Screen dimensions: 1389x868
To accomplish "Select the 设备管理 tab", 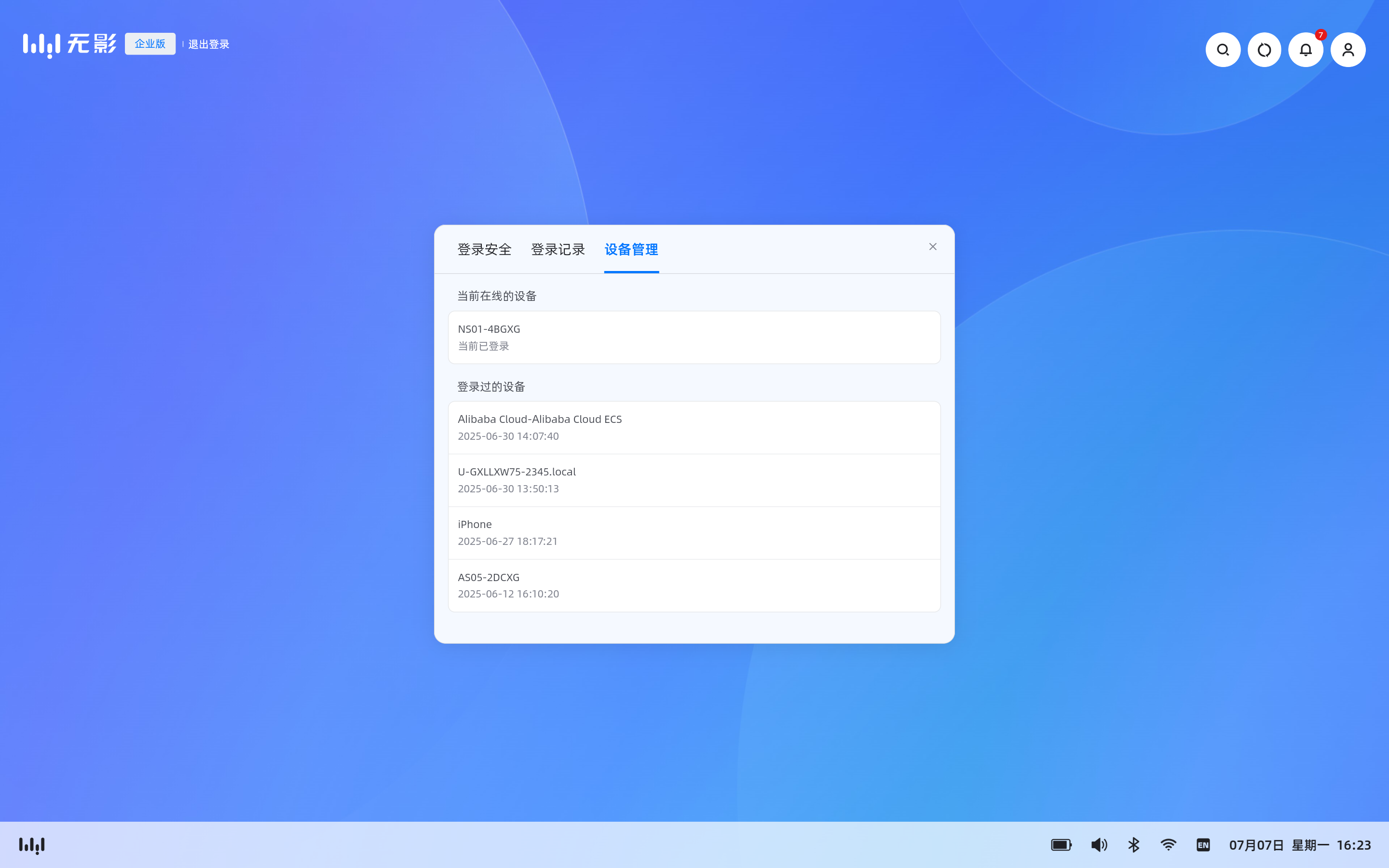I will click(x=631, y=249).
